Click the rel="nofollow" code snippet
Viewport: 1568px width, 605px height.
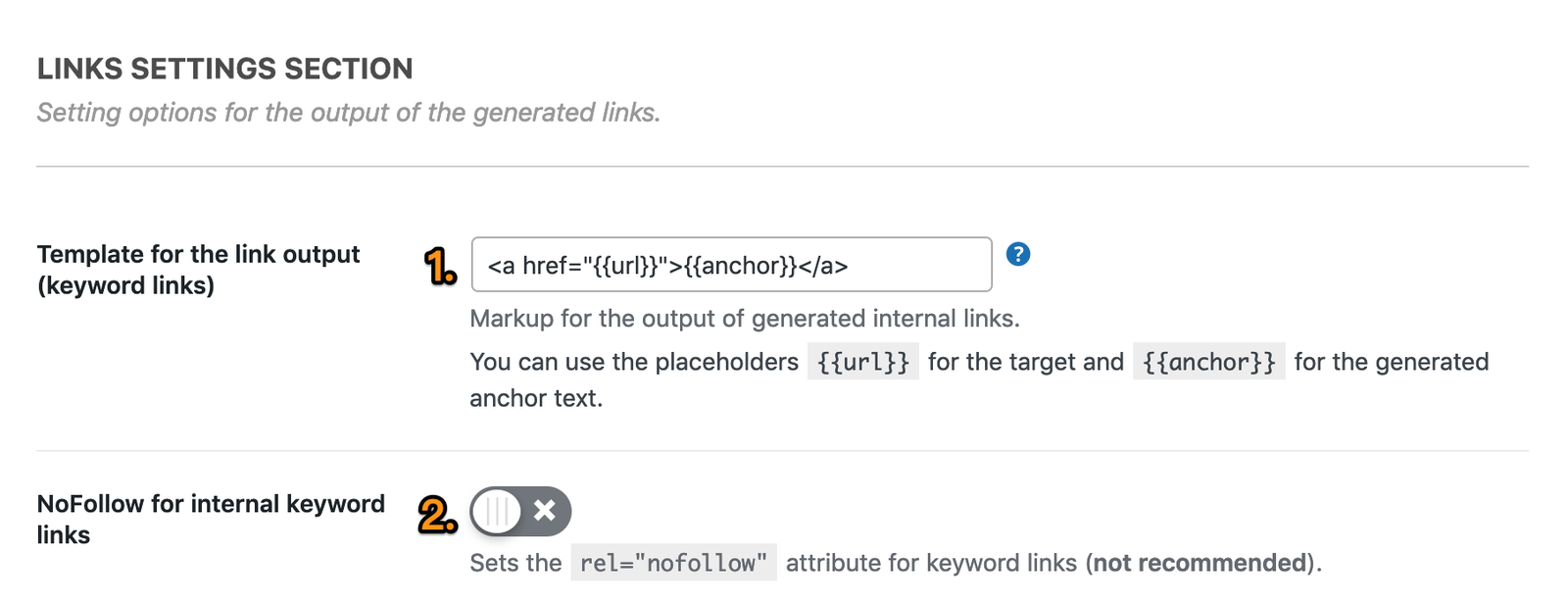pos(673,563)
